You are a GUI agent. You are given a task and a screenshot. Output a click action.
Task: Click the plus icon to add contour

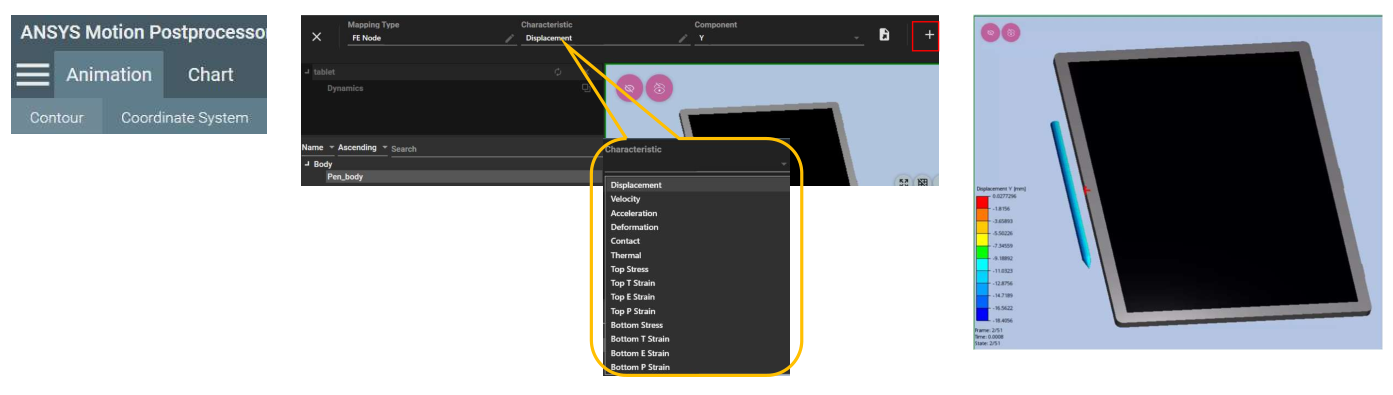point(929,35)
